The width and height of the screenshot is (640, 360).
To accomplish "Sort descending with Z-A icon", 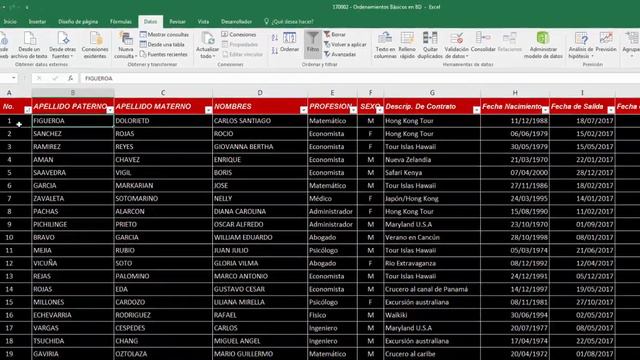I will [x=275, y=51].
